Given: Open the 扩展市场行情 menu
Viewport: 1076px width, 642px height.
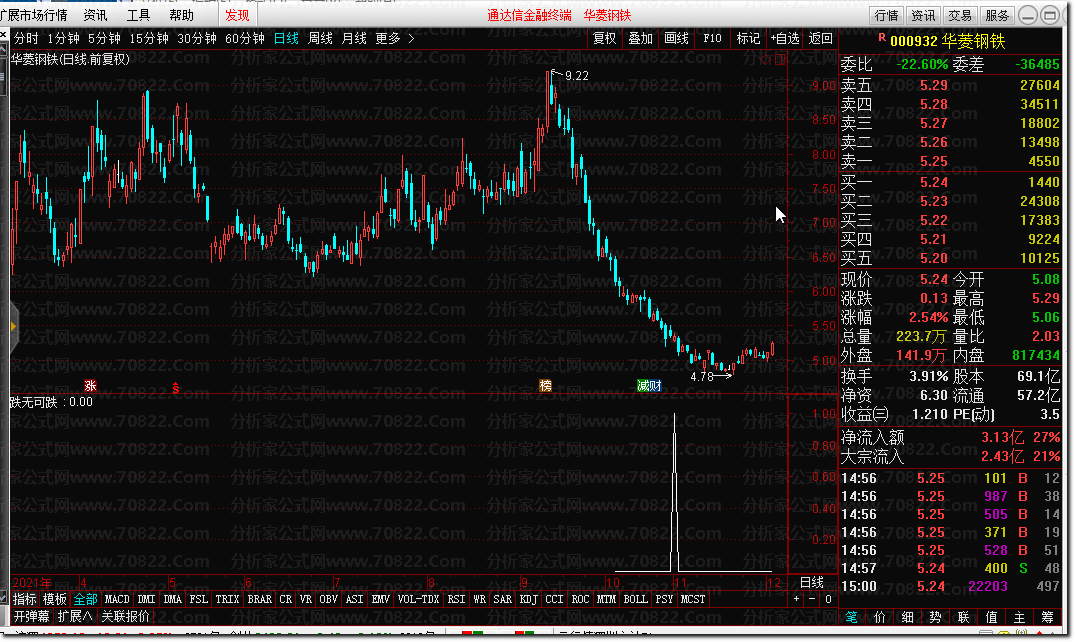Looking at the screenshot, I should [x=34, y=15].
